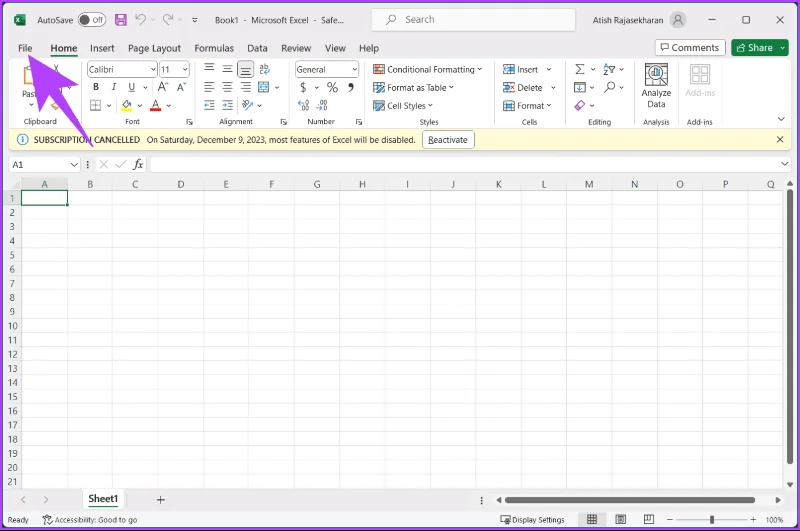The width and height of the screenshot is (800, 531).
Task: Align text left
Action: click(209, 87)
